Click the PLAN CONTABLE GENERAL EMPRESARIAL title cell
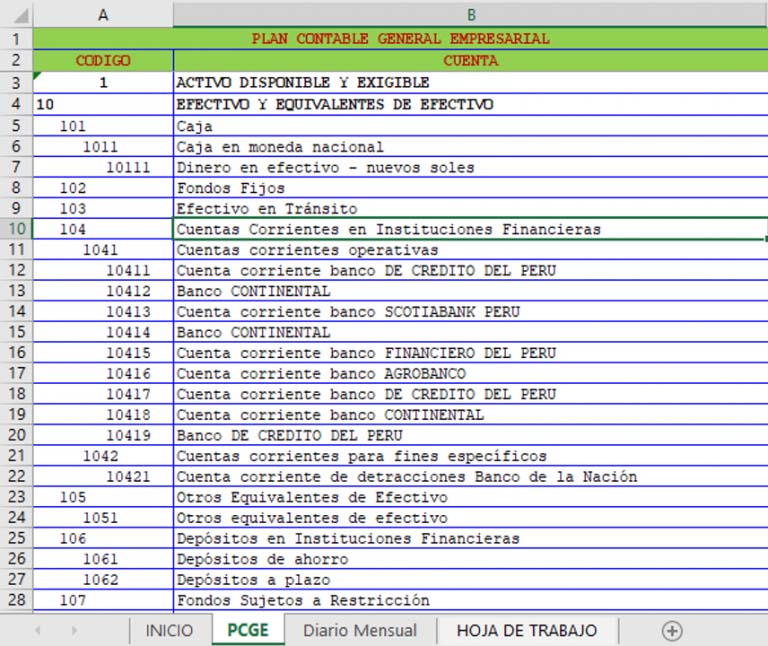This screenshot has height=646, width=768. [400, 39]
